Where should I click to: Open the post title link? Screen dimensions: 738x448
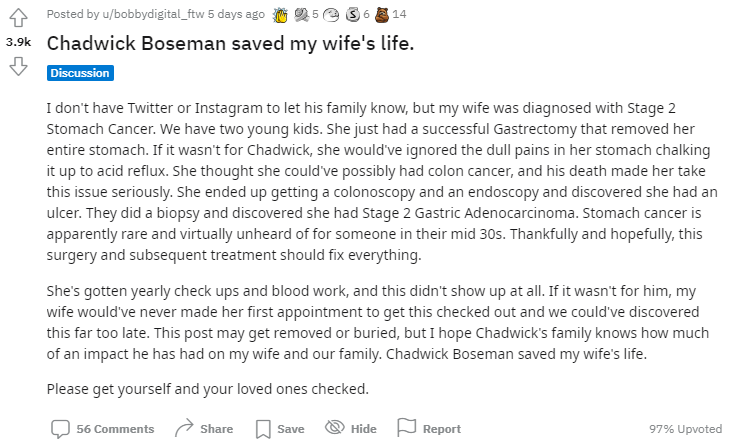pos(230,43)
